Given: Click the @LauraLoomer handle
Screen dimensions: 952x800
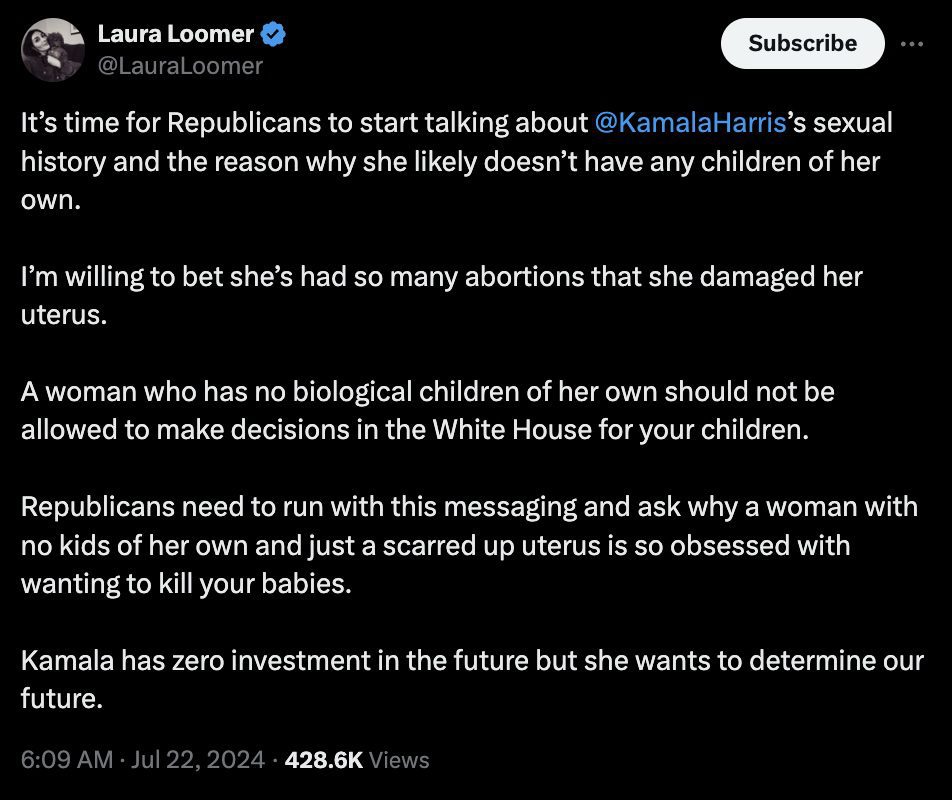Looking at the screenshot, I should pos(180,65).
